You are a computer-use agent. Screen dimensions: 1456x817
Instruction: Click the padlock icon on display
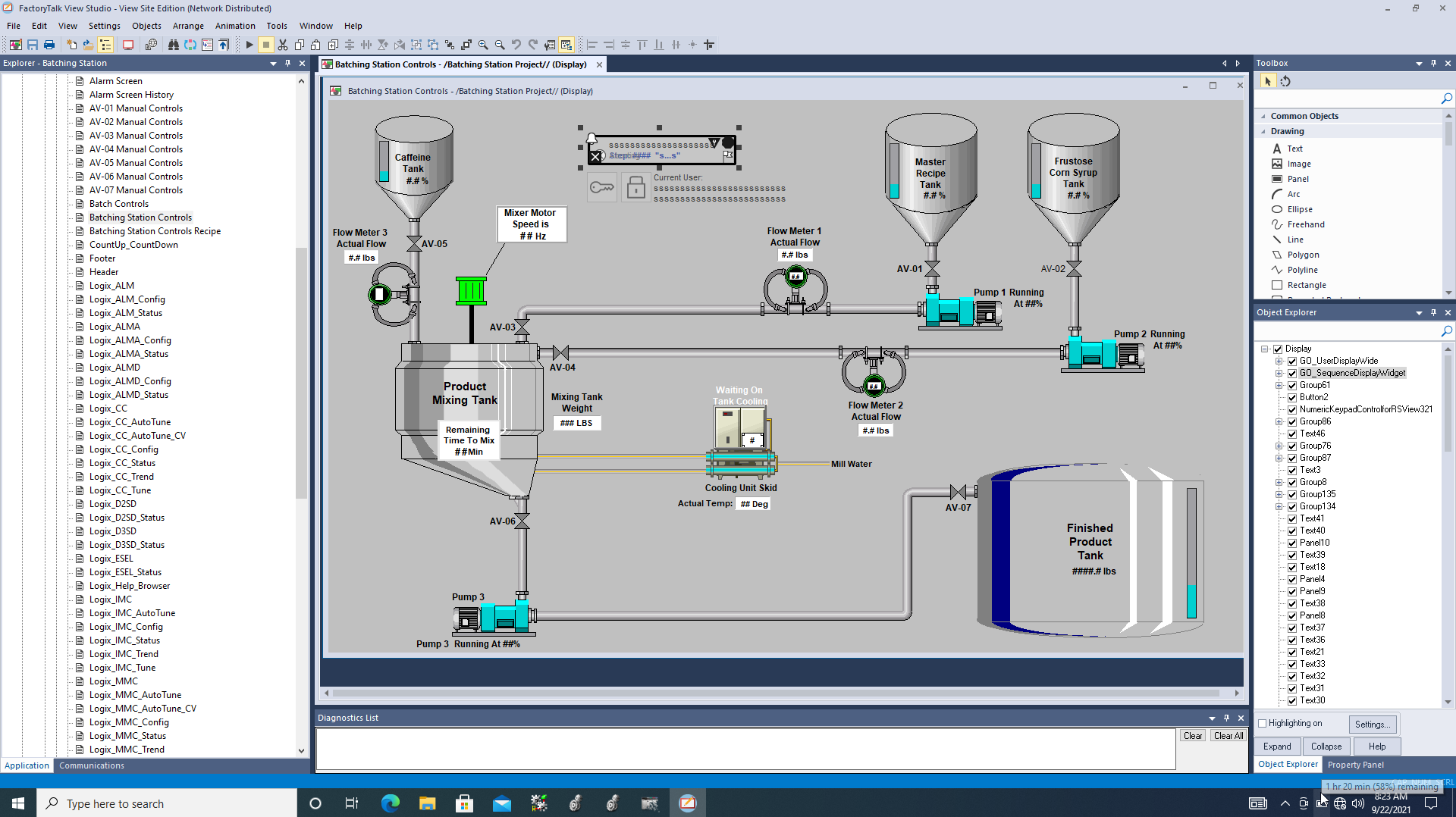[x=635, y=187]
